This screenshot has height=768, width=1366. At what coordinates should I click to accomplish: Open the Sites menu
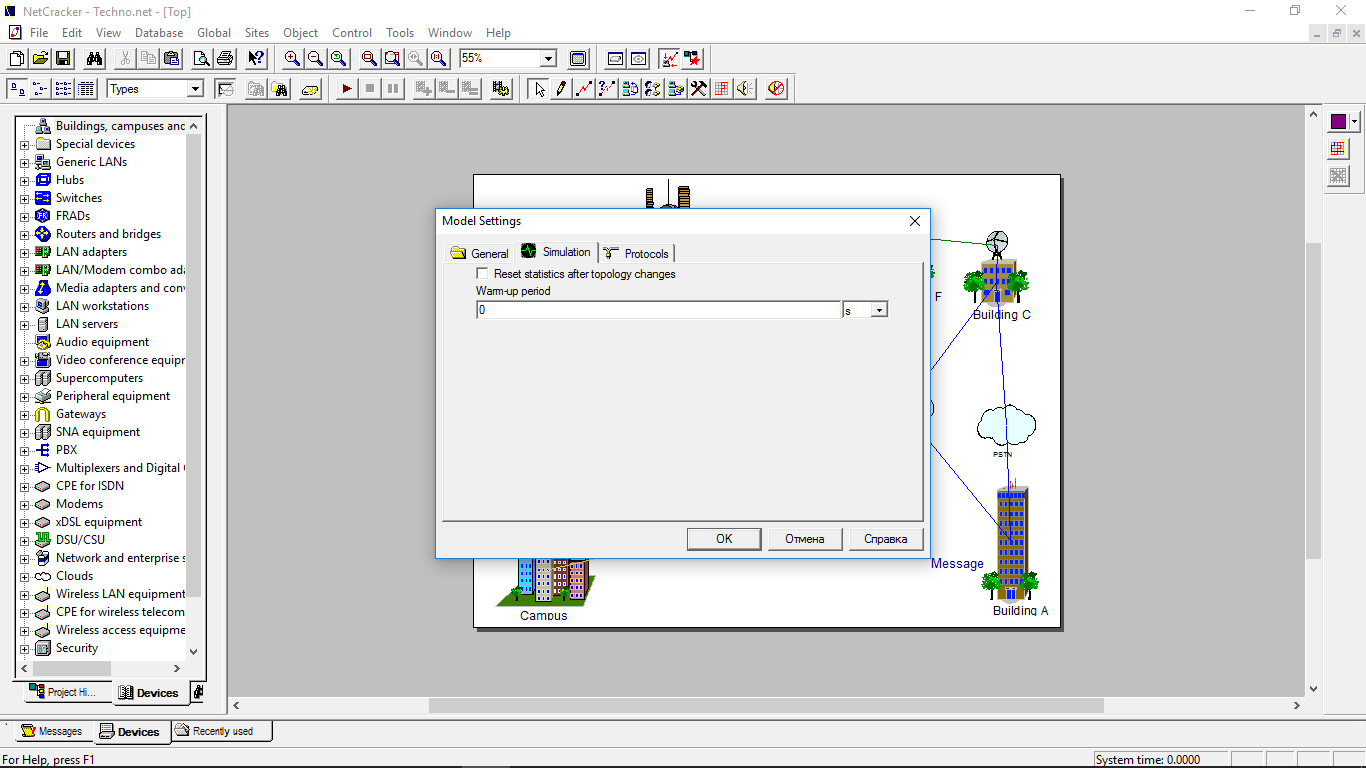[x=257, y=33]
